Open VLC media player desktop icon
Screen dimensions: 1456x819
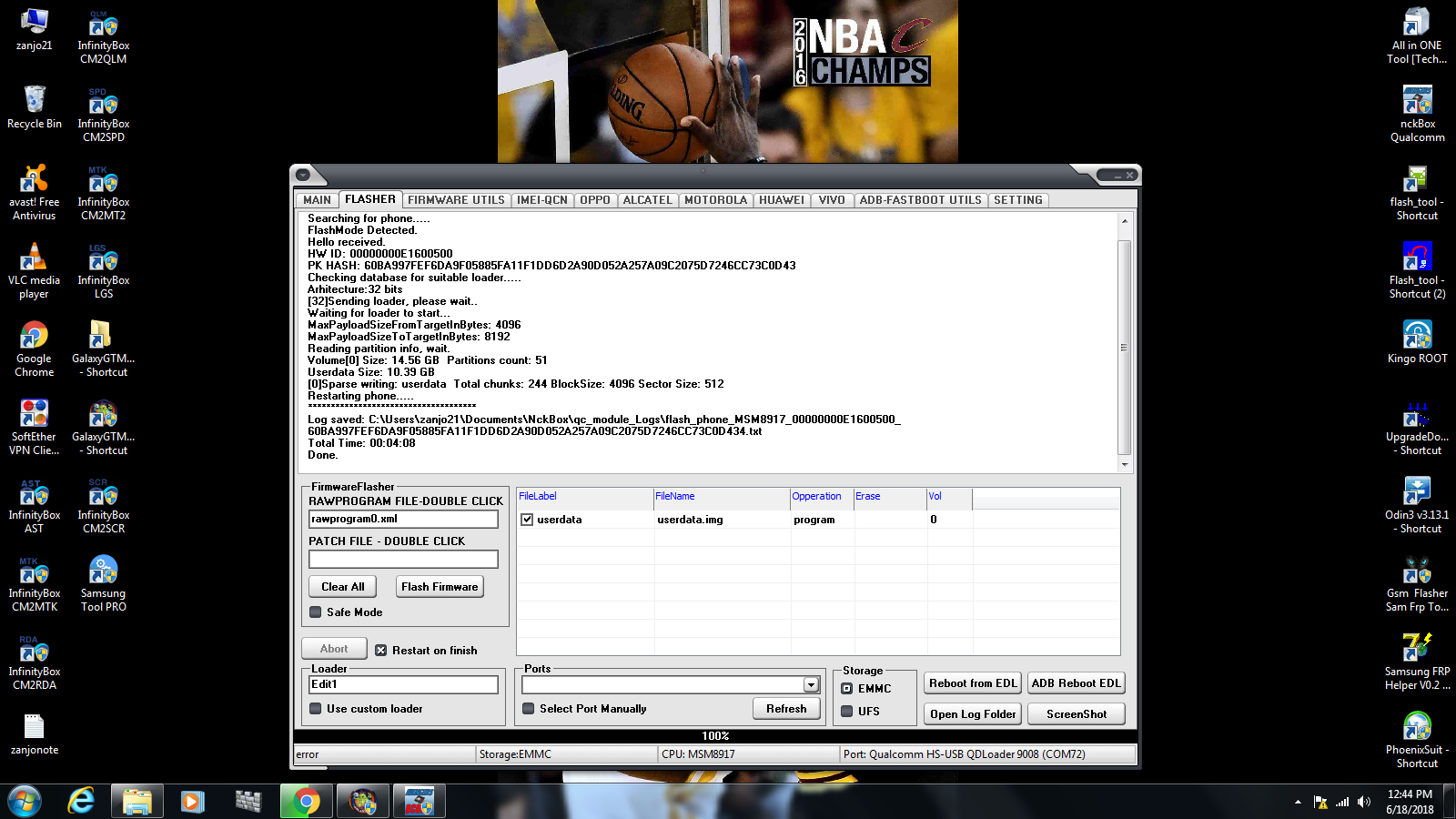pos(34,270)
